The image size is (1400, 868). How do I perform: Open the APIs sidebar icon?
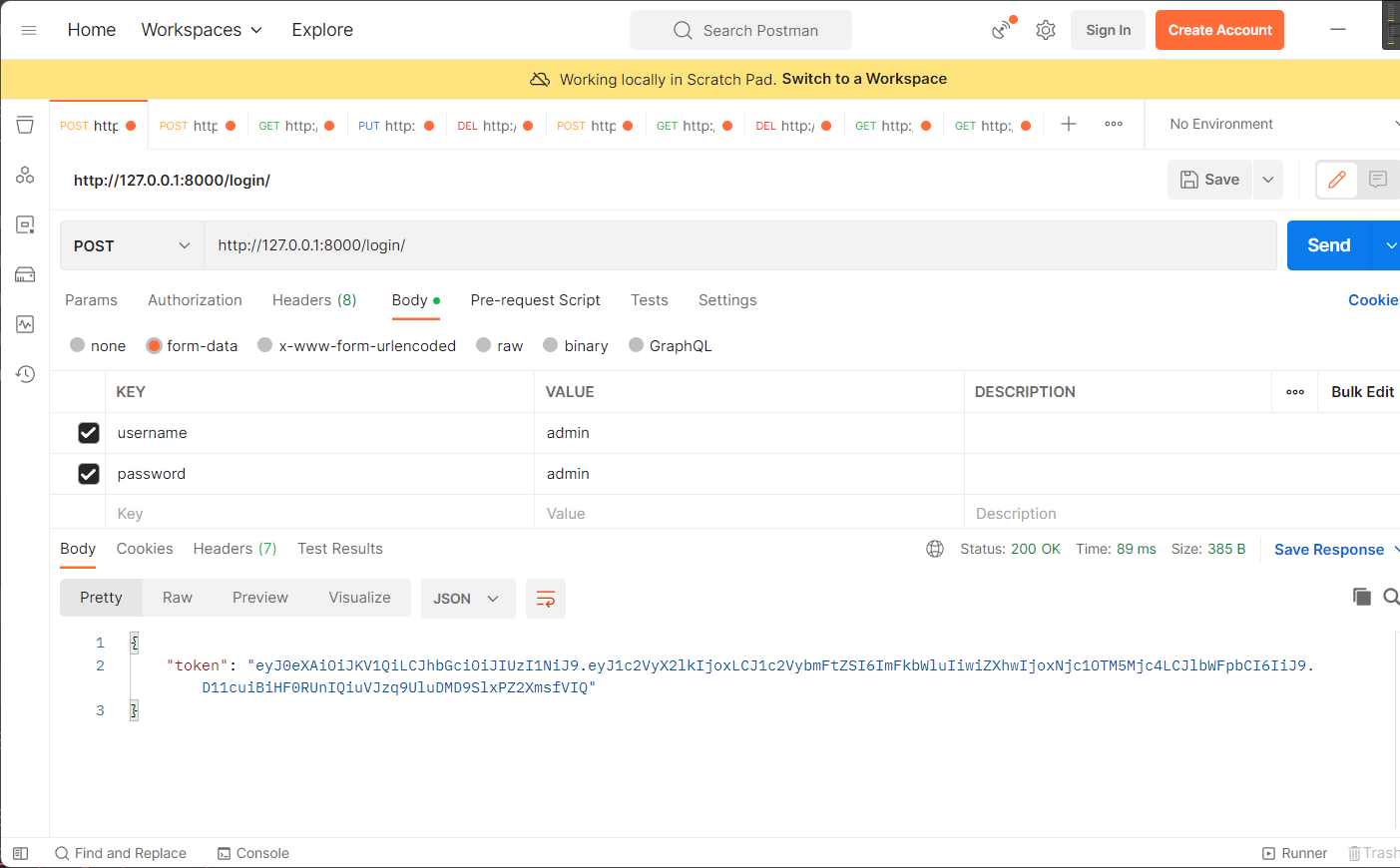(25, 175)
